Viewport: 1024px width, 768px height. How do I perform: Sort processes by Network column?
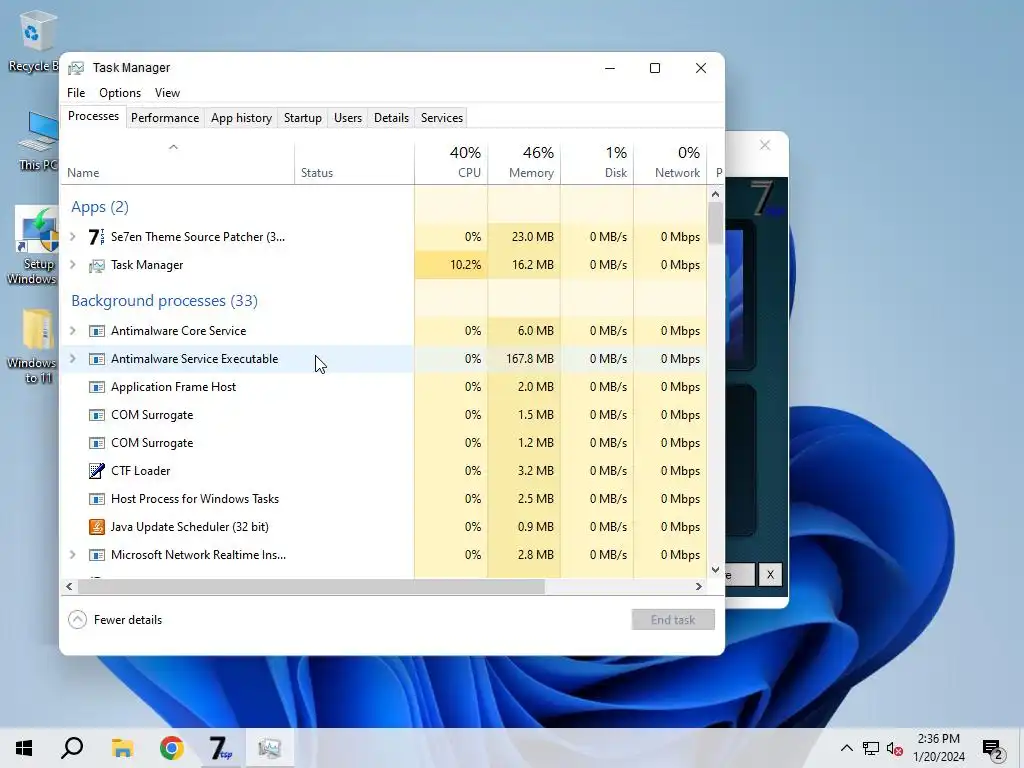(x=671, y=162)
